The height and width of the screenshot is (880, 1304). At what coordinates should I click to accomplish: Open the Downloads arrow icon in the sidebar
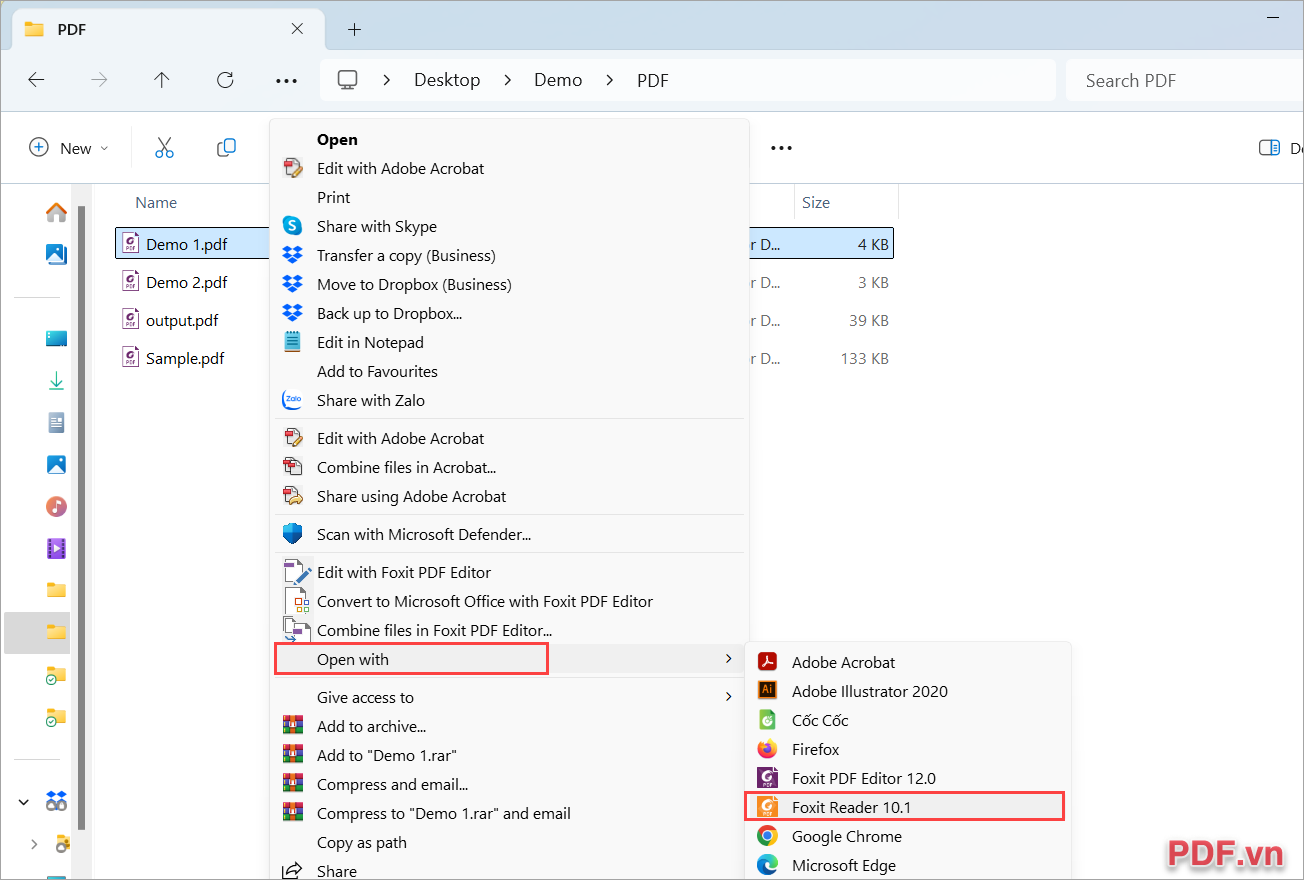(56, 381)
